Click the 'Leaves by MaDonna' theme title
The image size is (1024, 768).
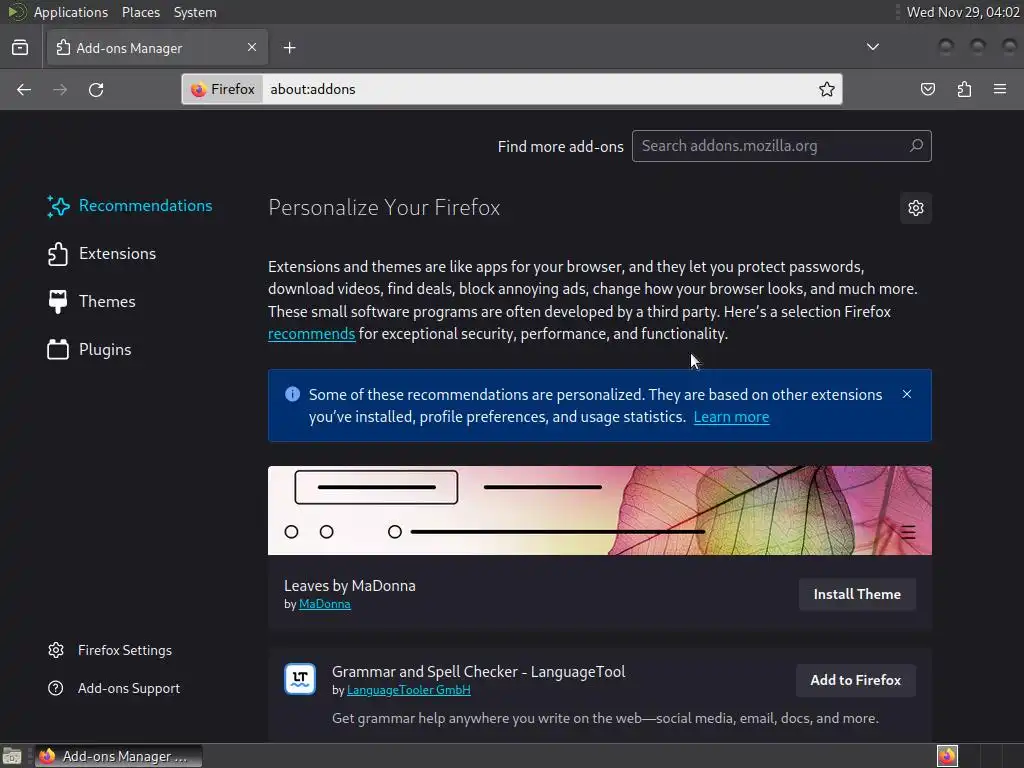(x=350, y=586)
